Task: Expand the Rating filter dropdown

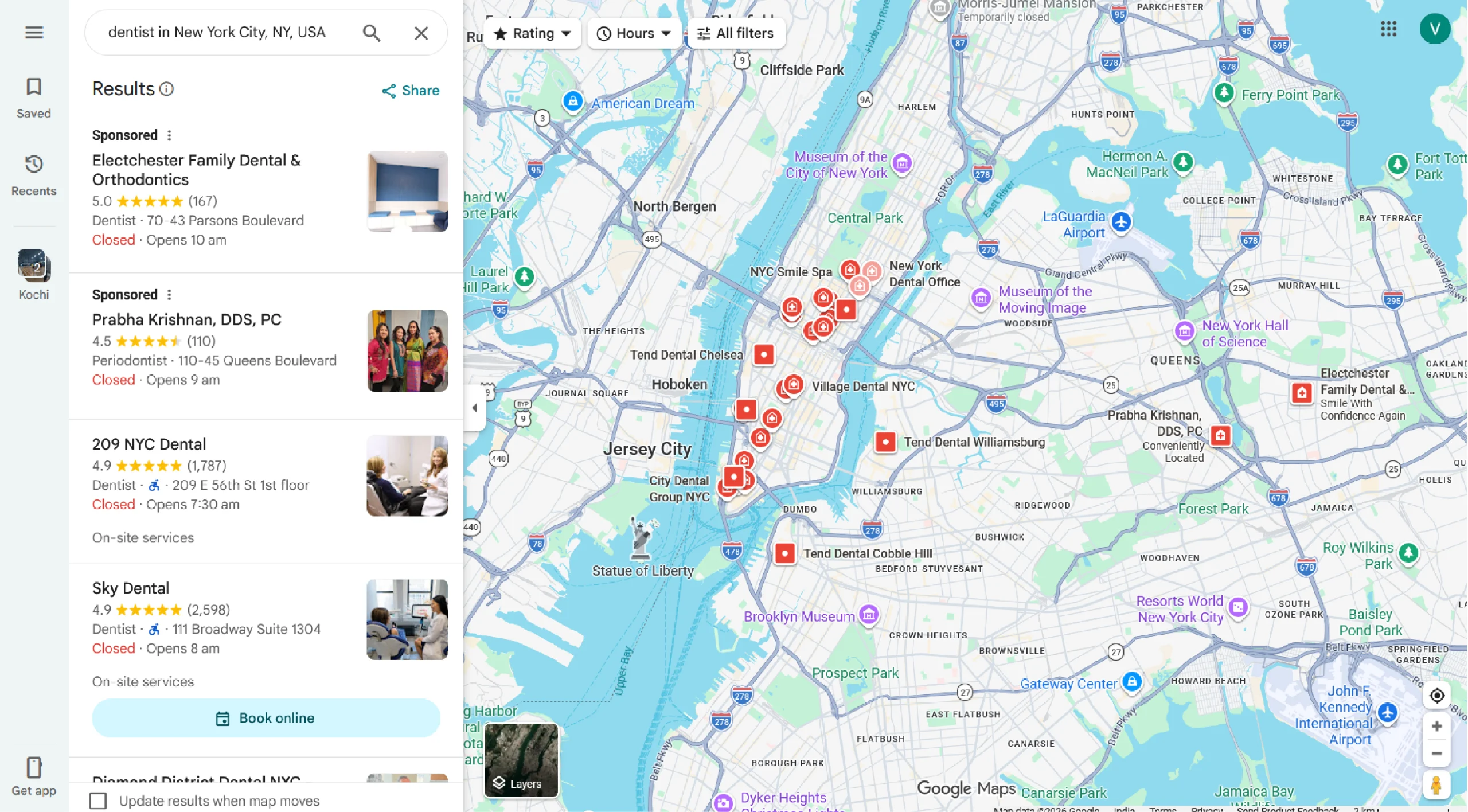Action: pos(532,33)
